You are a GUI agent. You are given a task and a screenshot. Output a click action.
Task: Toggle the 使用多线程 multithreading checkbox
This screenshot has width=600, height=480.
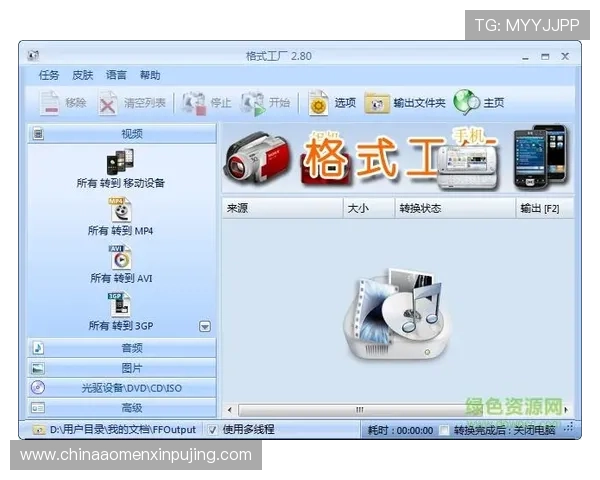click(x=212, y=430)
